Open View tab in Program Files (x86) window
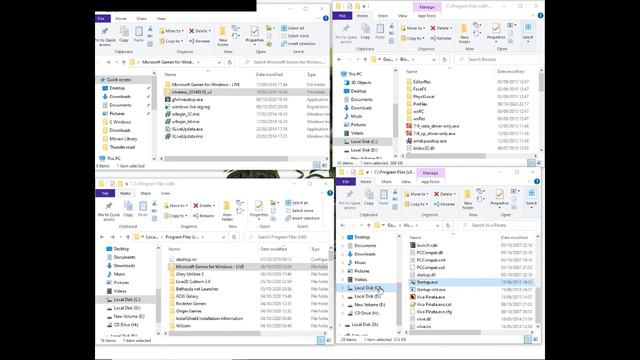The width and height of the screenshot is (640, 360). pos(165,193)
